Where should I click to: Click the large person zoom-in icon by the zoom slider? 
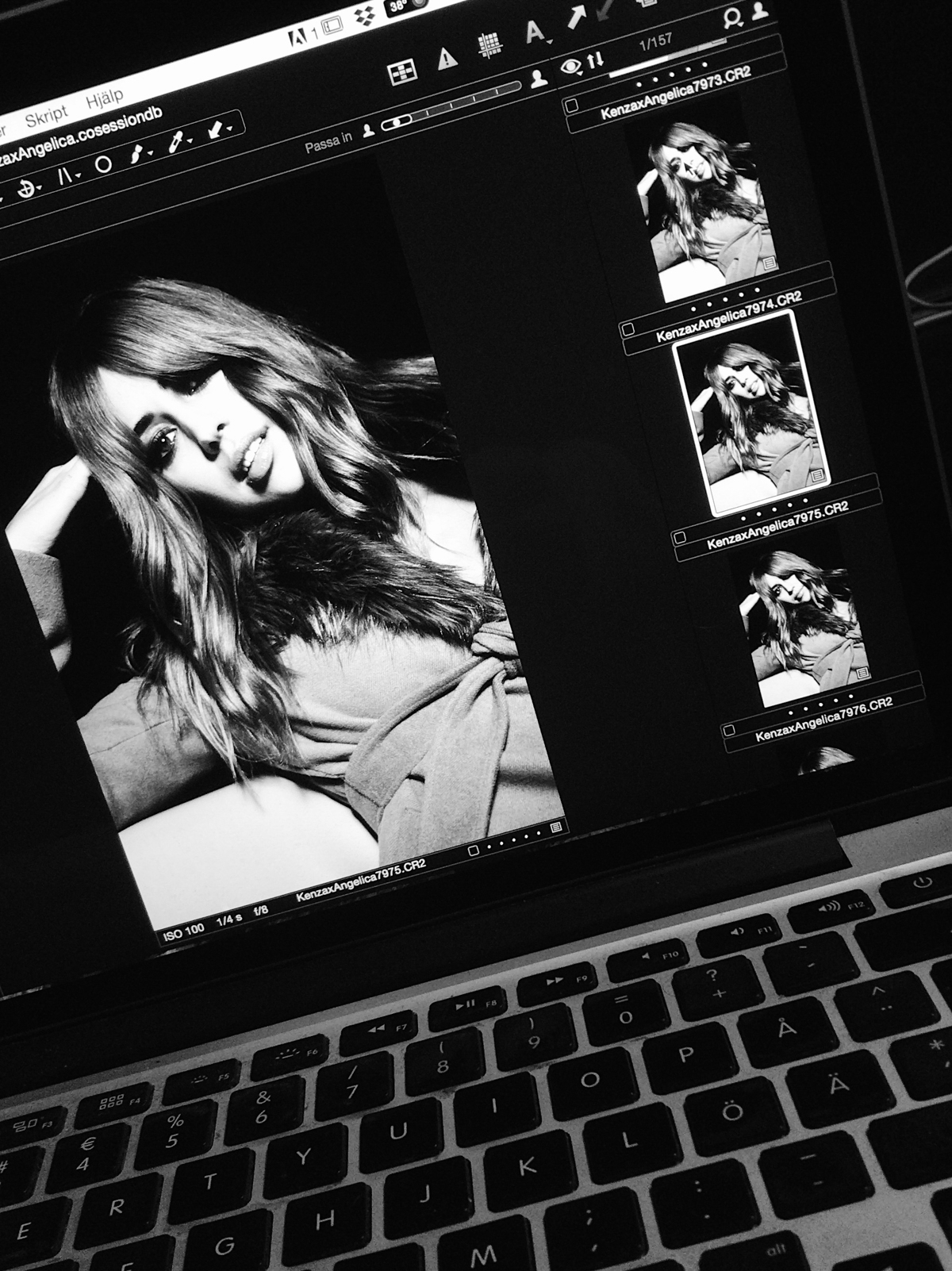point(539,78)
